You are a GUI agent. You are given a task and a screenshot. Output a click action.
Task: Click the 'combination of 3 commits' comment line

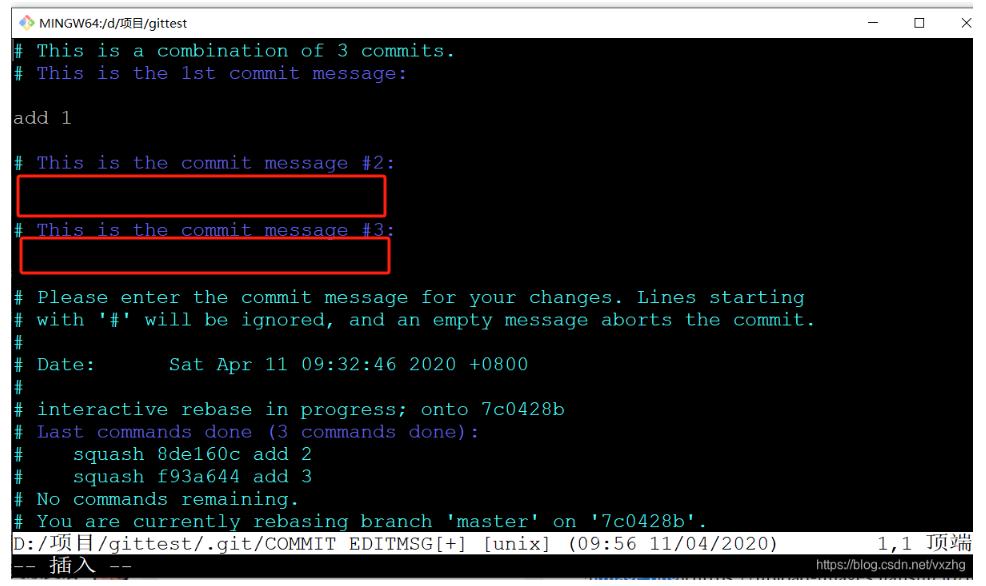tap(234, 50)
